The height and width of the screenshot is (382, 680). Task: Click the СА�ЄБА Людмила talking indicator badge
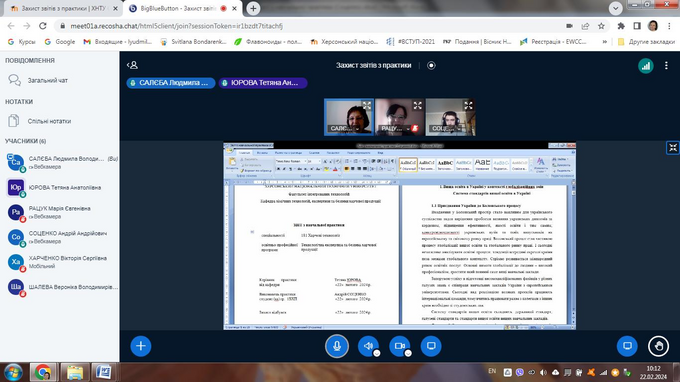(171, 83)
